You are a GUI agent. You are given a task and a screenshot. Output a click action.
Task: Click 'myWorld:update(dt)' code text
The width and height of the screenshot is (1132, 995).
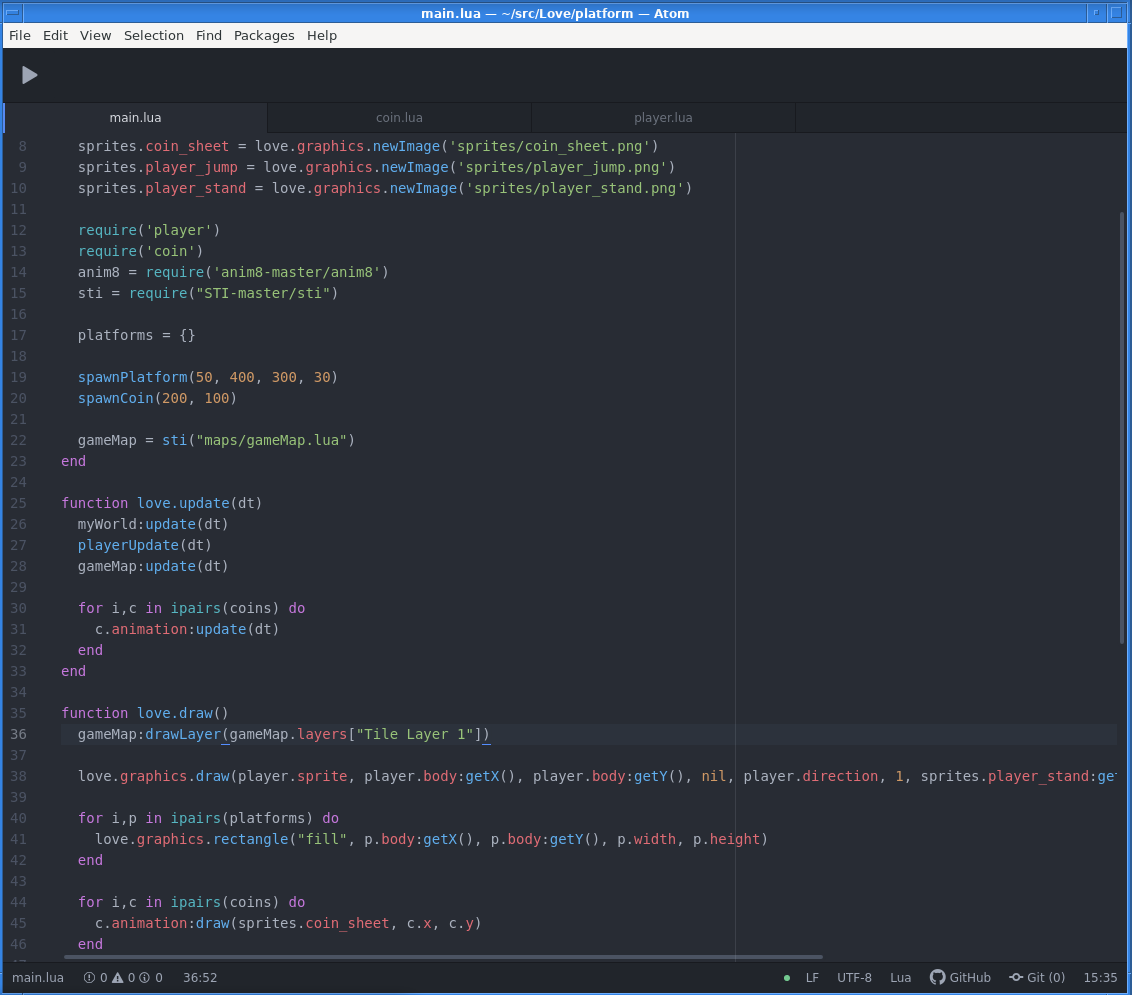(x=153, y=524)
